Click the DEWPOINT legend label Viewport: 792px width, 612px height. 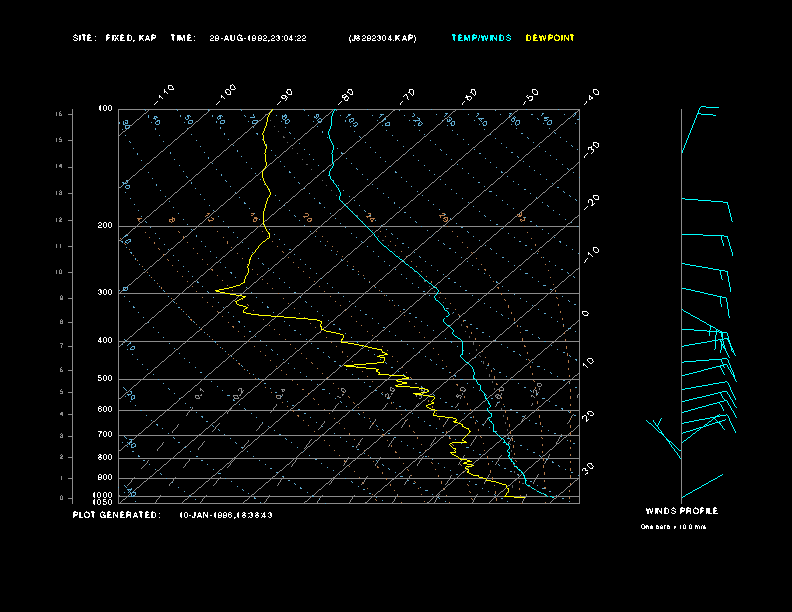point(550,38)
